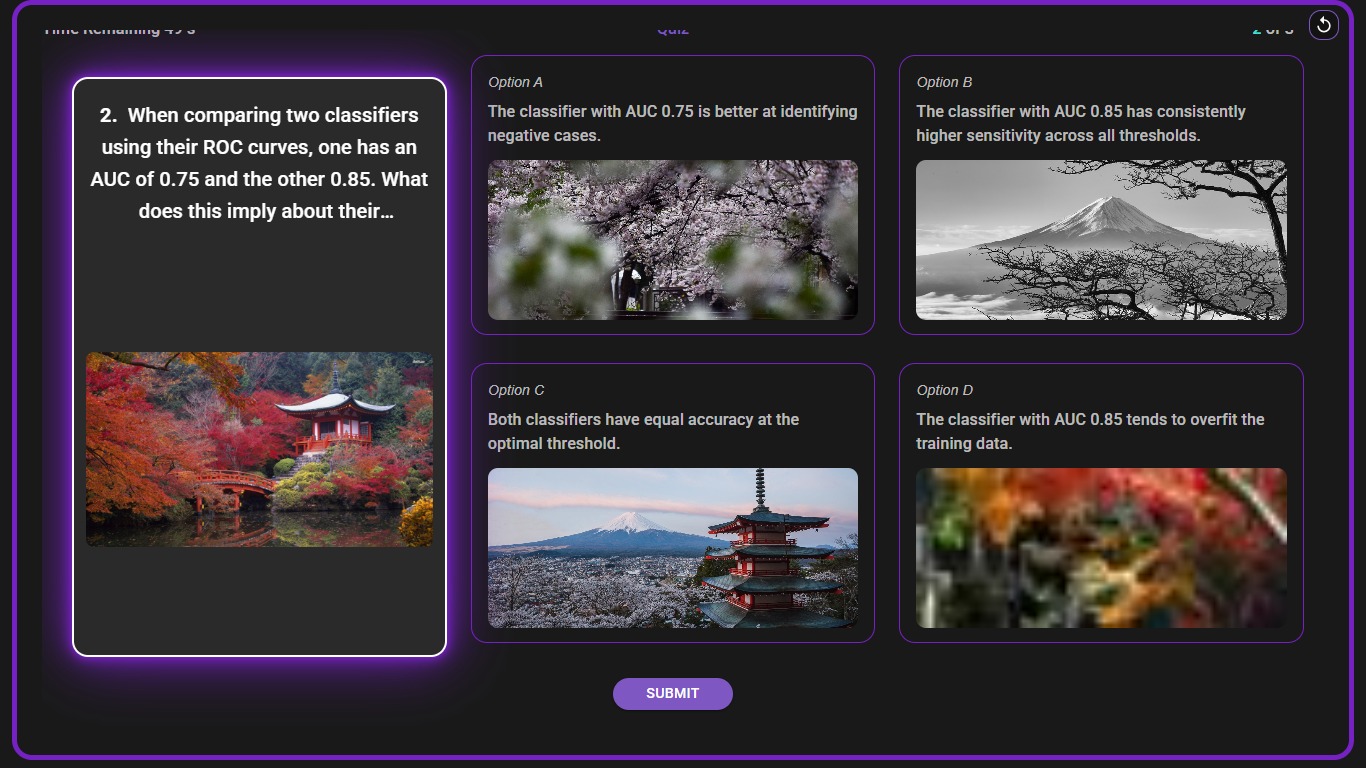Click Option B answer text about sensitivity
1366x768 pixels.
pyautogui.click(x=1080, y=123)
